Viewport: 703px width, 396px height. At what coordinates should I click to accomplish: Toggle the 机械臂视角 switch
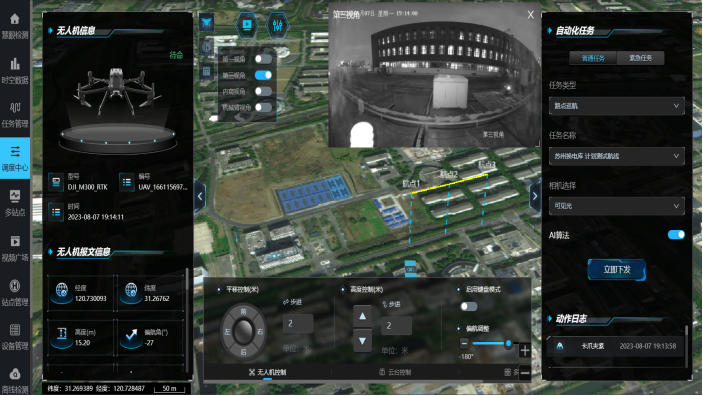(x=263, y=107)
